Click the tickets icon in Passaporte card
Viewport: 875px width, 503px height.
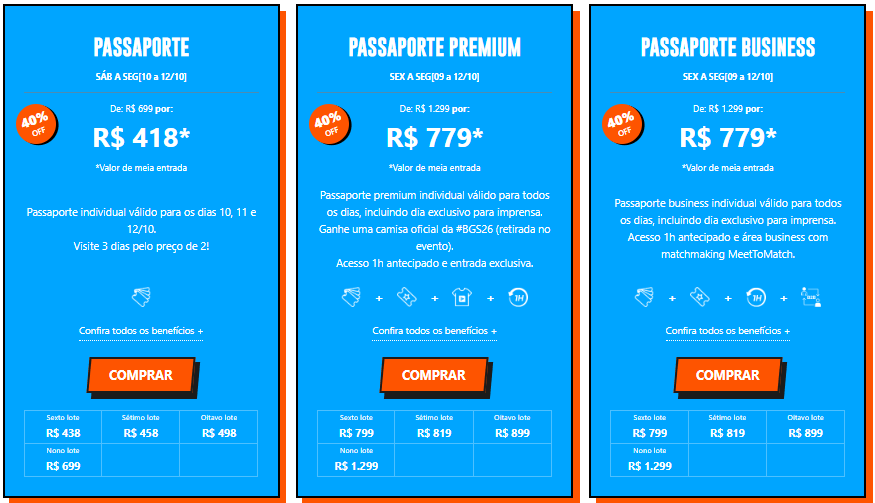click(x=141, y=297)
